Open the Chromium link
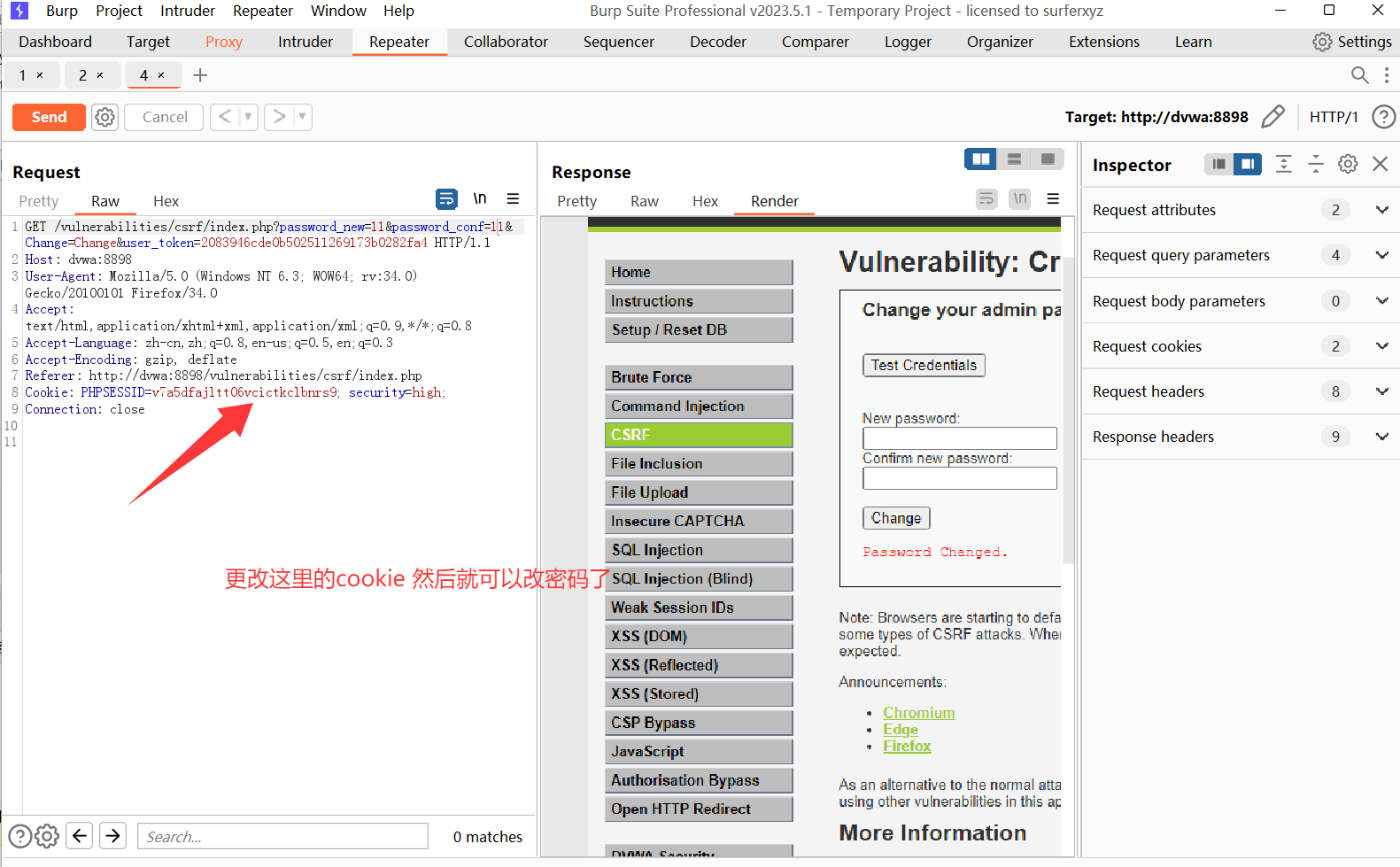The height and width of the screenshot is (867, 1400). (x=918, y=713)
